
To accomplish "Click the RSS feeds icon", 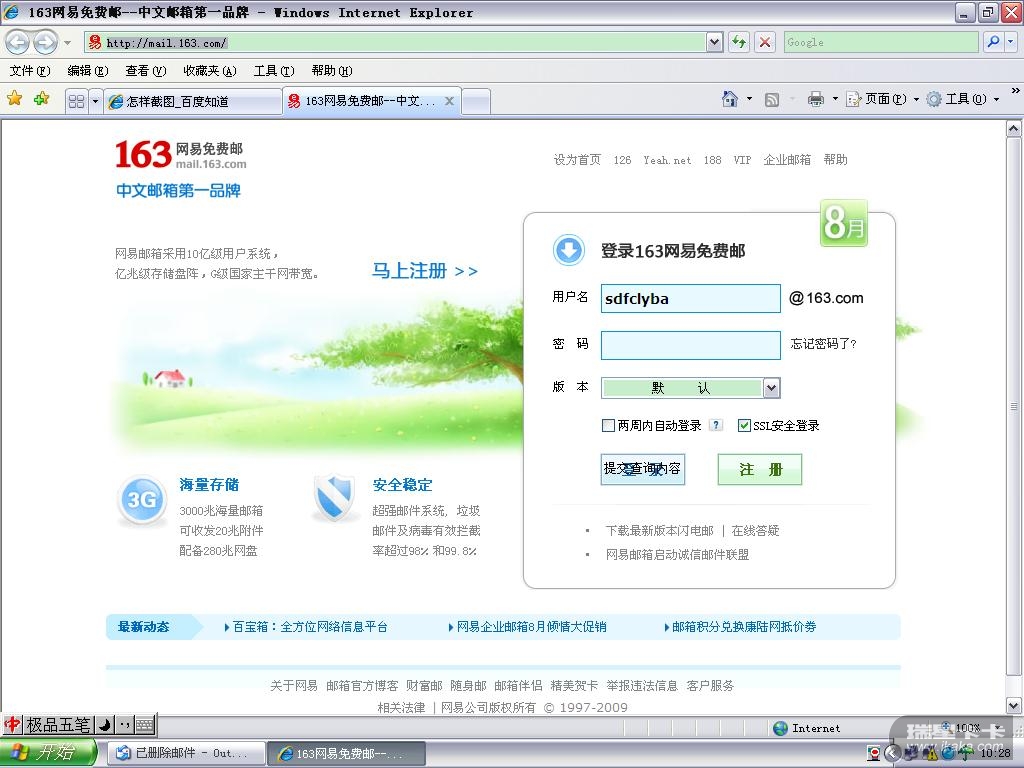I will (772, 100).
